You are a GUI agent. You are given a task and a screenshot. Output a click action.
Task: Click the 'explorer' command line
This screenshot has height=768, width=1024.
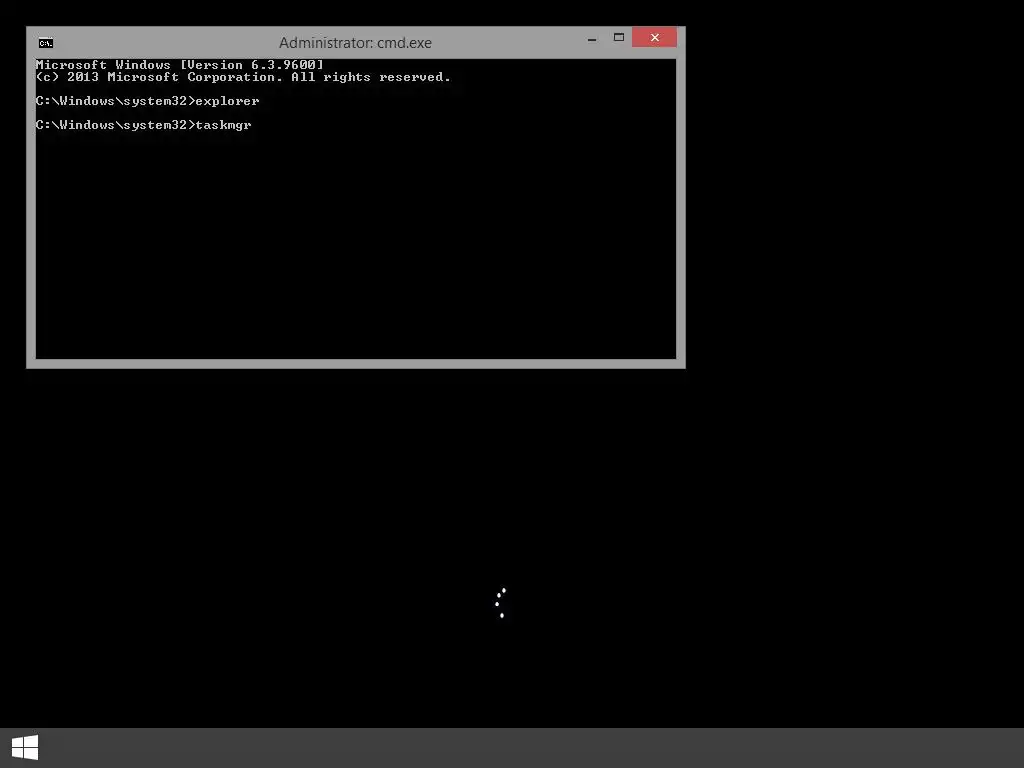point(148,101)
